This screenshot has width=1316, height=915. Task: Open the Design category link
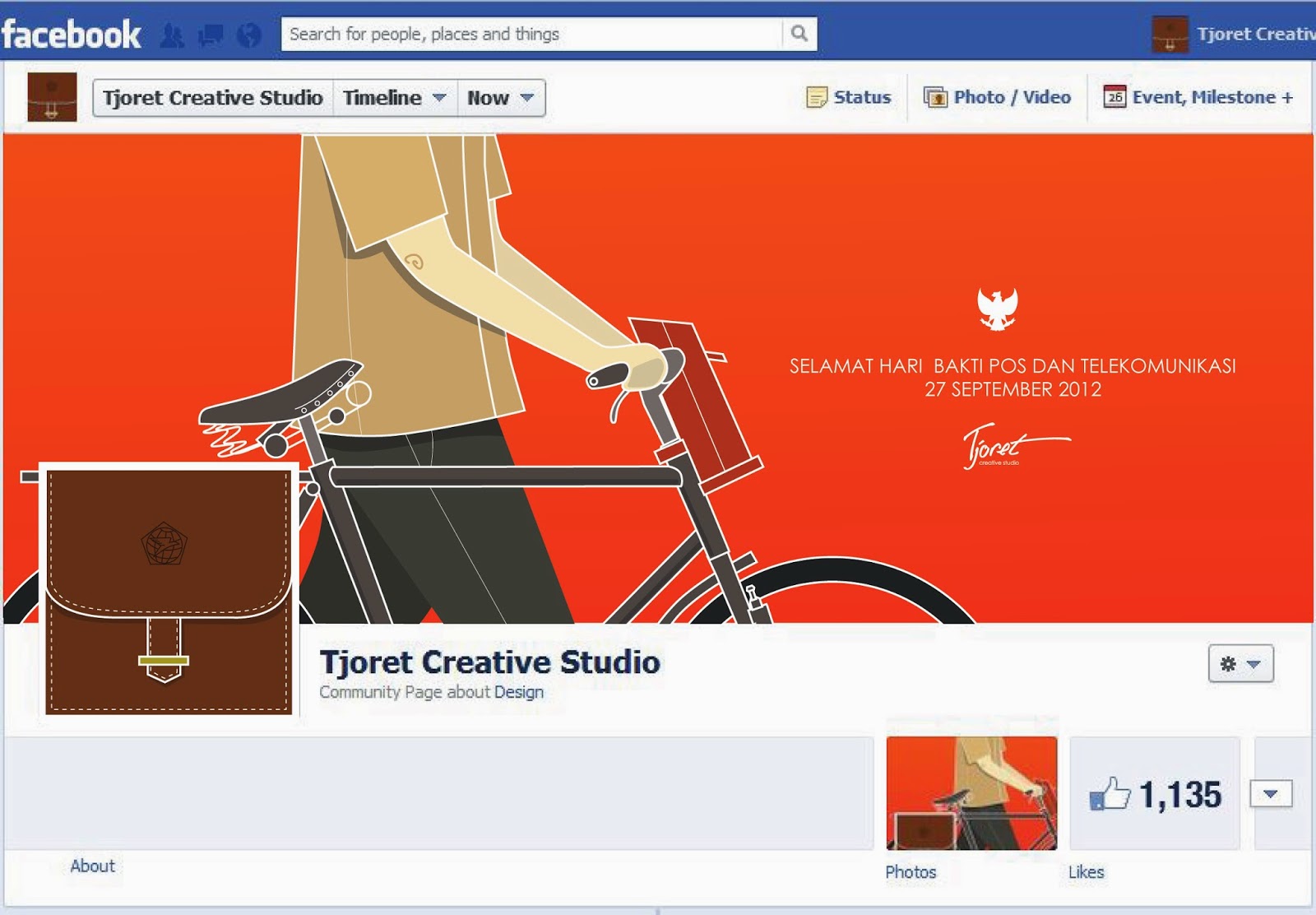(x=519, y=692)
